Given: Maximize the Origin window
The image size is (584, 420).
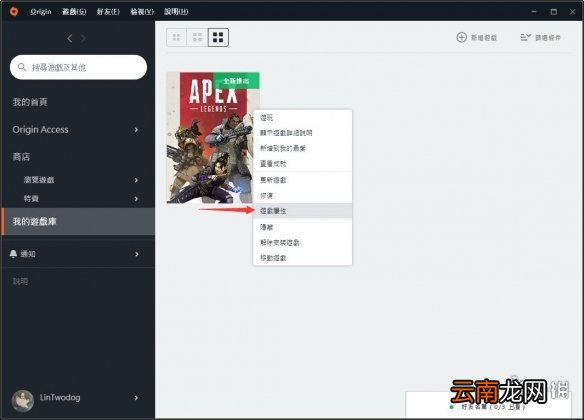Looking at the screenshot, I should [553, 12].
